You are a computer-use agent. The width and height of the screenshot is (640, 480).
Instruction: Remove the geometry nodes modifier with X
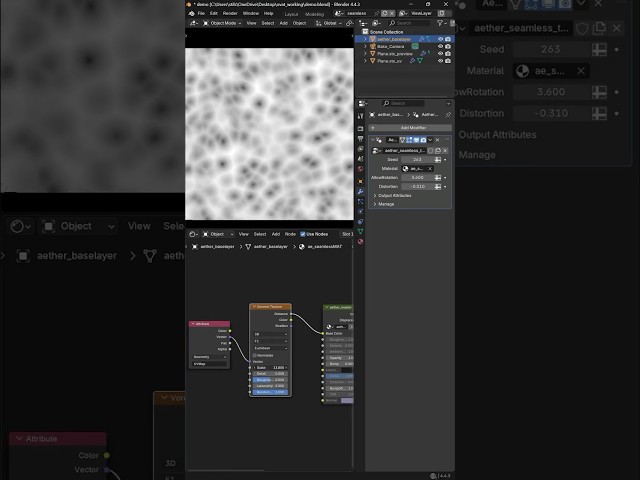438,140
